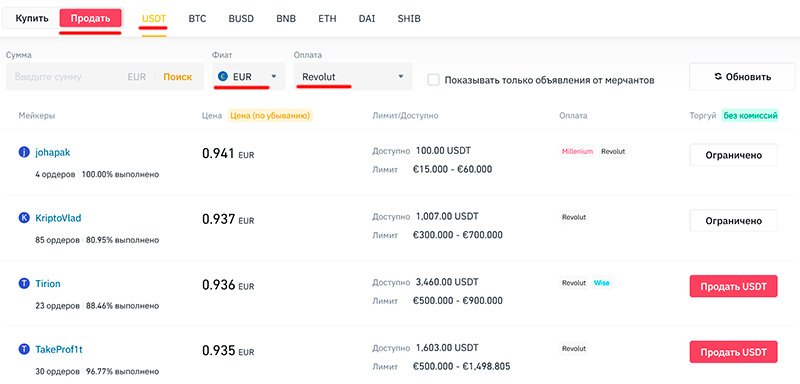Click Tirion's T avatar icon
Viewport: 800px width, 384px height.
coord(24,284)
